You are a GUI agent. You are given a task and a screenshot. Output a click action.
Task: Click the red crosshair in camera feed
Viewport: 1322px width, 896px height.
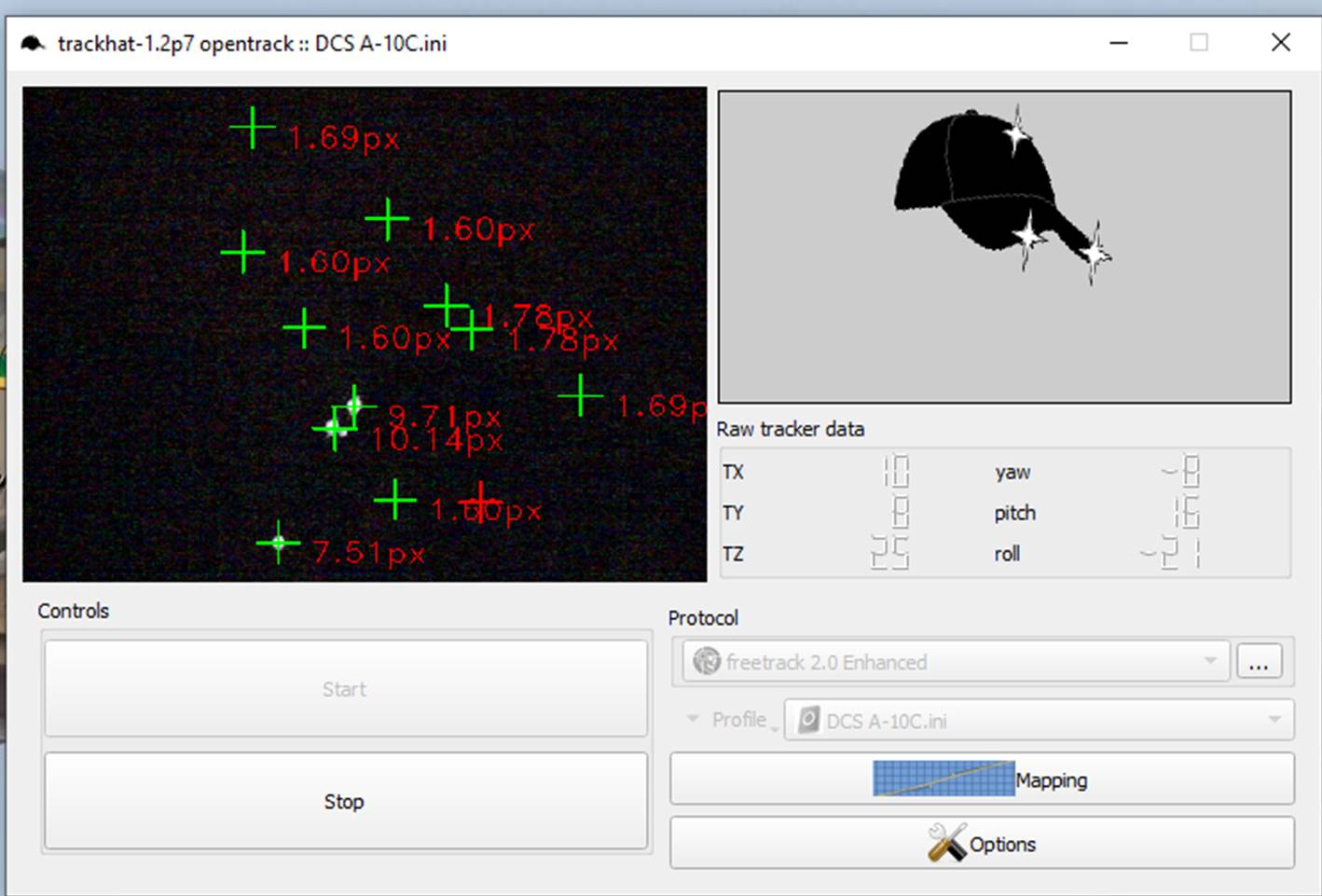click(481, 503)
